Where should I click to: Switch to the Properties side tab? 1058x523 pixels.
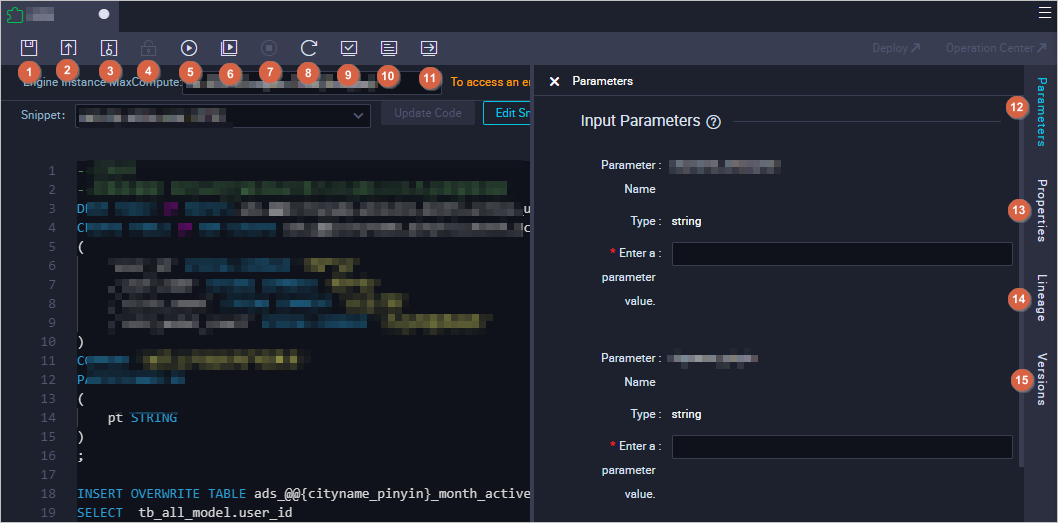pyautogui.click(x=1041, y=211)
